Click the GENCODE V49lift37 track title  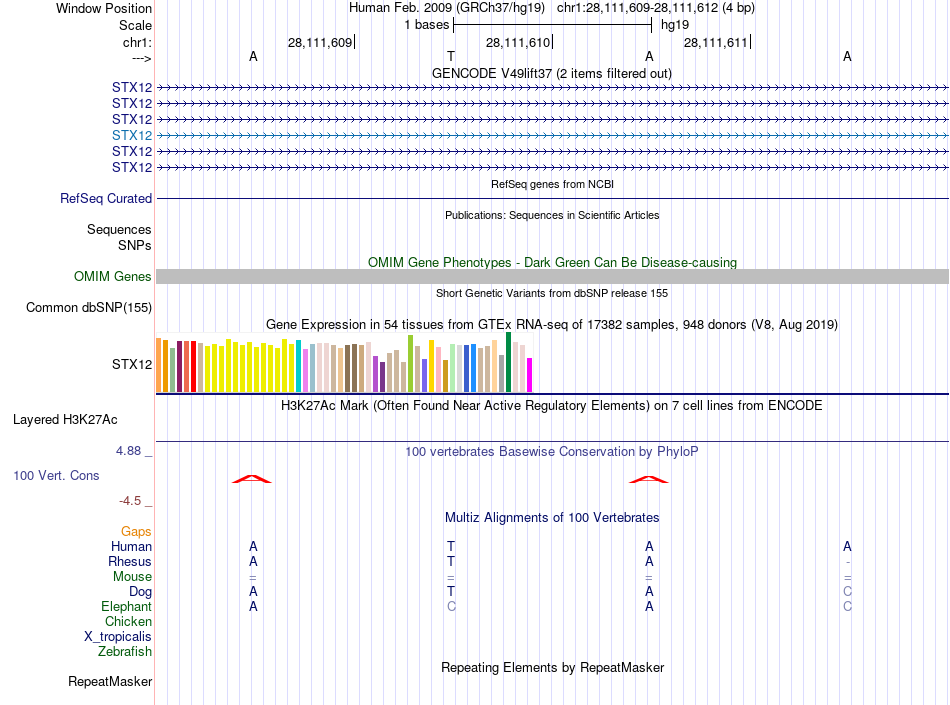[552, 73]
